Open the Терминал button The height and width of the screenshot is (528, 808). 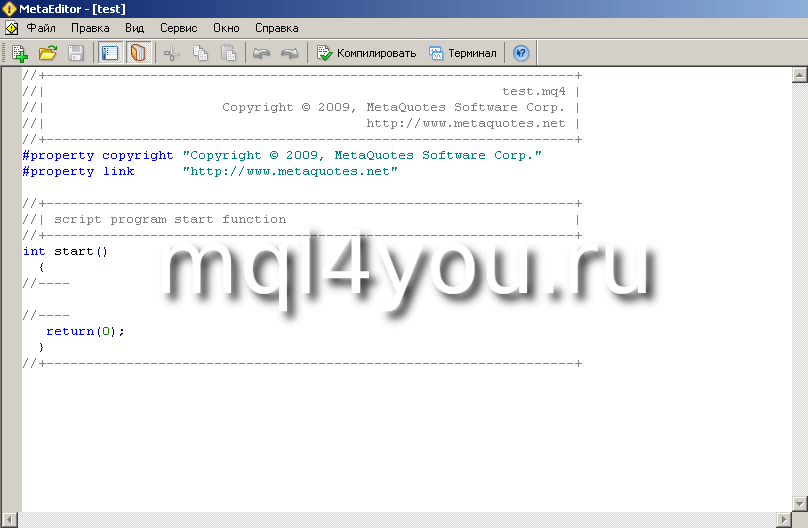point(463,53)
